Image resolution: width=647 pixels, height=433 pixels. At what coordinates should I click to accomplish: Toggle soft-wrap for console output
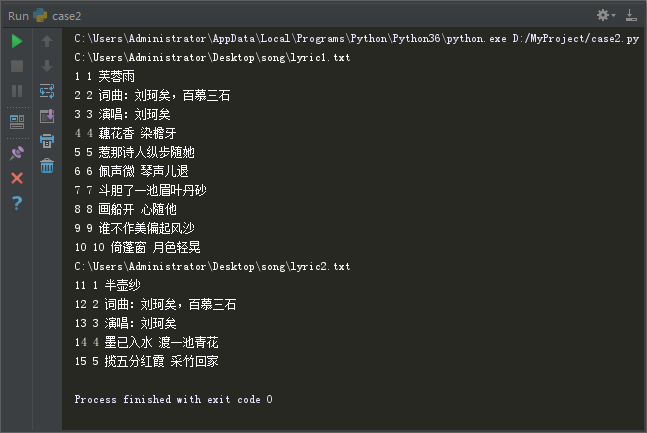[x=47, y=91]
